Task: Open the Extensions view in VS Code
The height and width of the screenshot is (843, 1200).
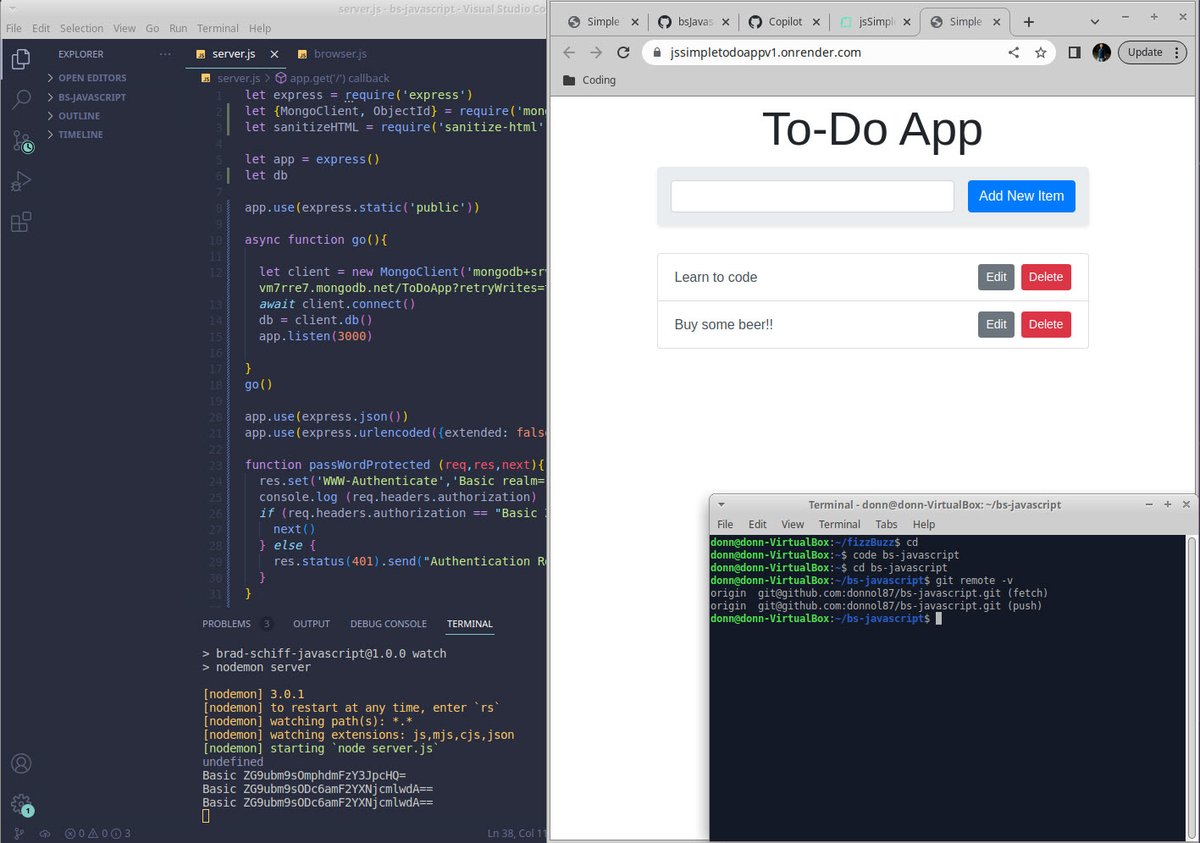Action: click(x=21, y=222)
